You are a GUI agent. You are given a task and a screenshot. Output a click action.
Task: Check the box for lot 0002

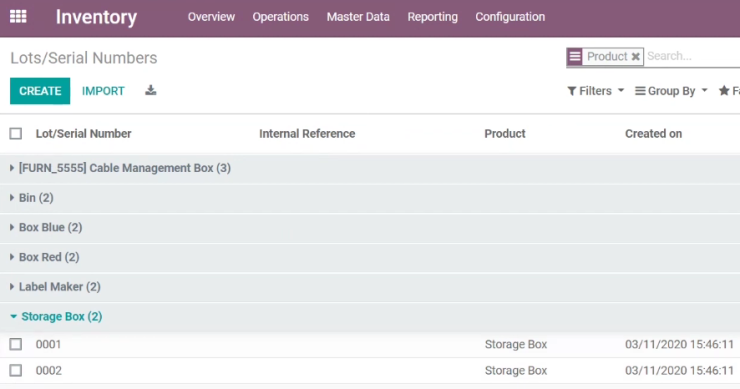pos(16,371)
